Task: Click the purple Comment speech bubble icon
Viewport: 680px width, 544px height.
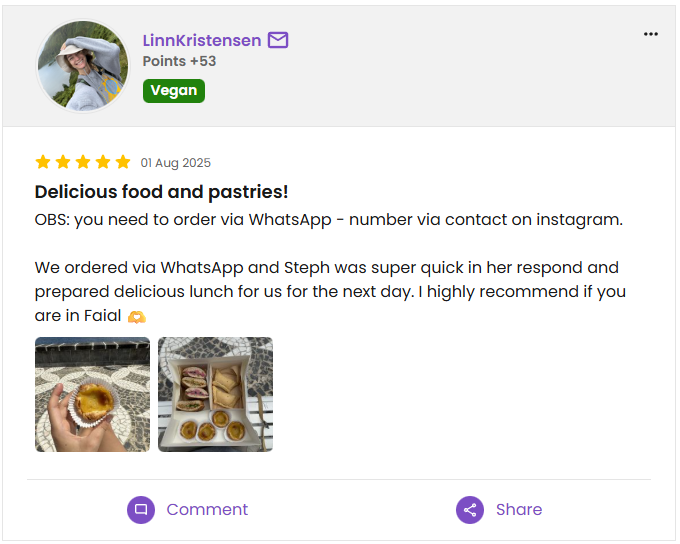Action: click(141, 509)
